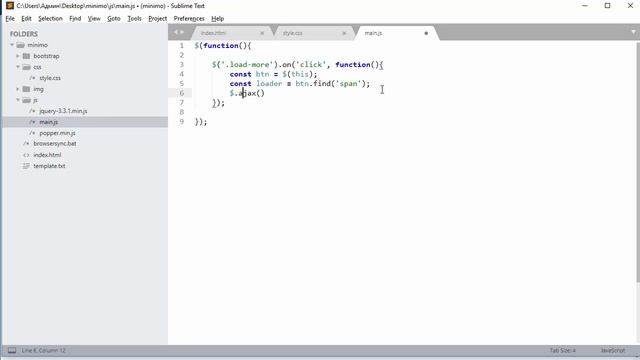The height and width of the screenshot is (360, 640).
Task: Open style.css in the sidebar
Action: coord(50,78)
